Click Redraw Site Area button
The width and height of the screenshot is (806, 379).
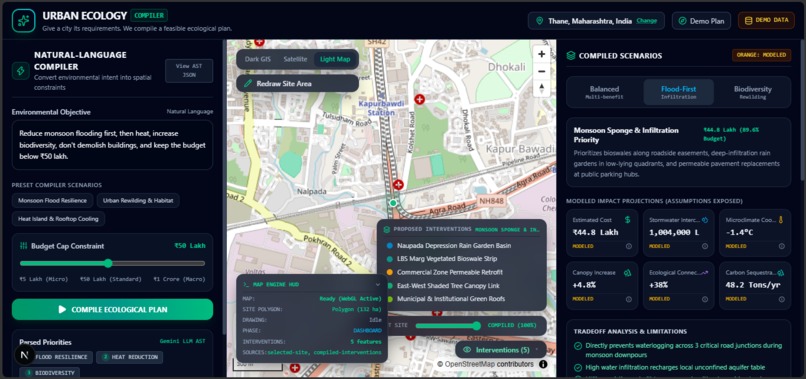(297, 83)
